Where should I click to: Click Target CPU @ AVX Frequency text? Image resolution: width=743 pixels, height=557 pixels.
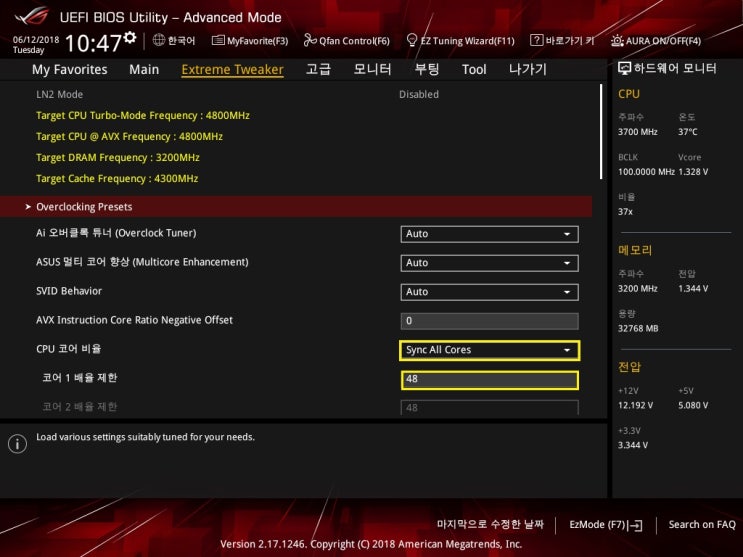(129, 137)
